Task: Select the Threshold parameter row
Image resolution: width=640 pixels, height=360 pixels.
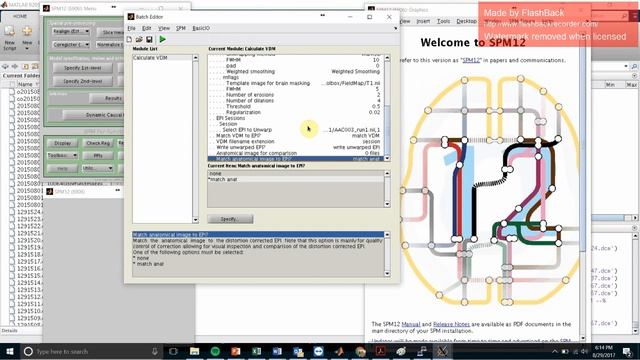Action: pos(295,106)
